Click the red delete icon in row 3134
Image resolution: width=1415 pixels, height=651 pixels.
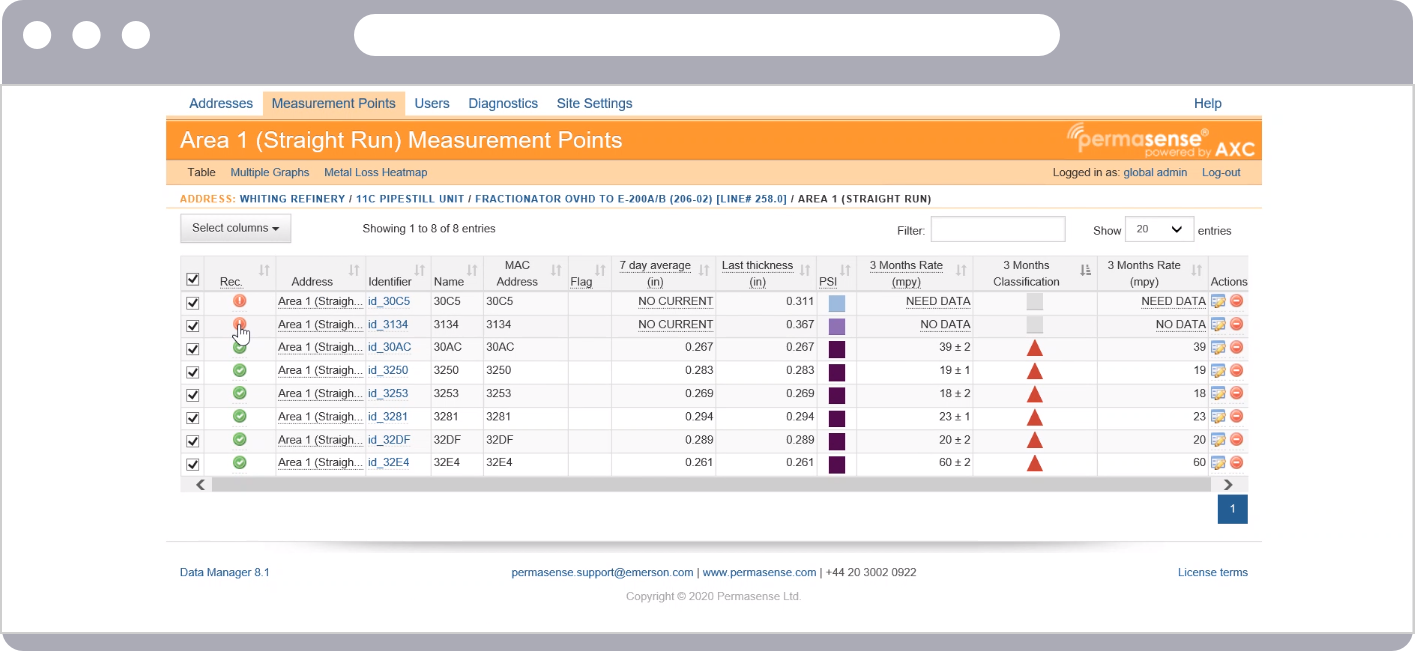1236,324
